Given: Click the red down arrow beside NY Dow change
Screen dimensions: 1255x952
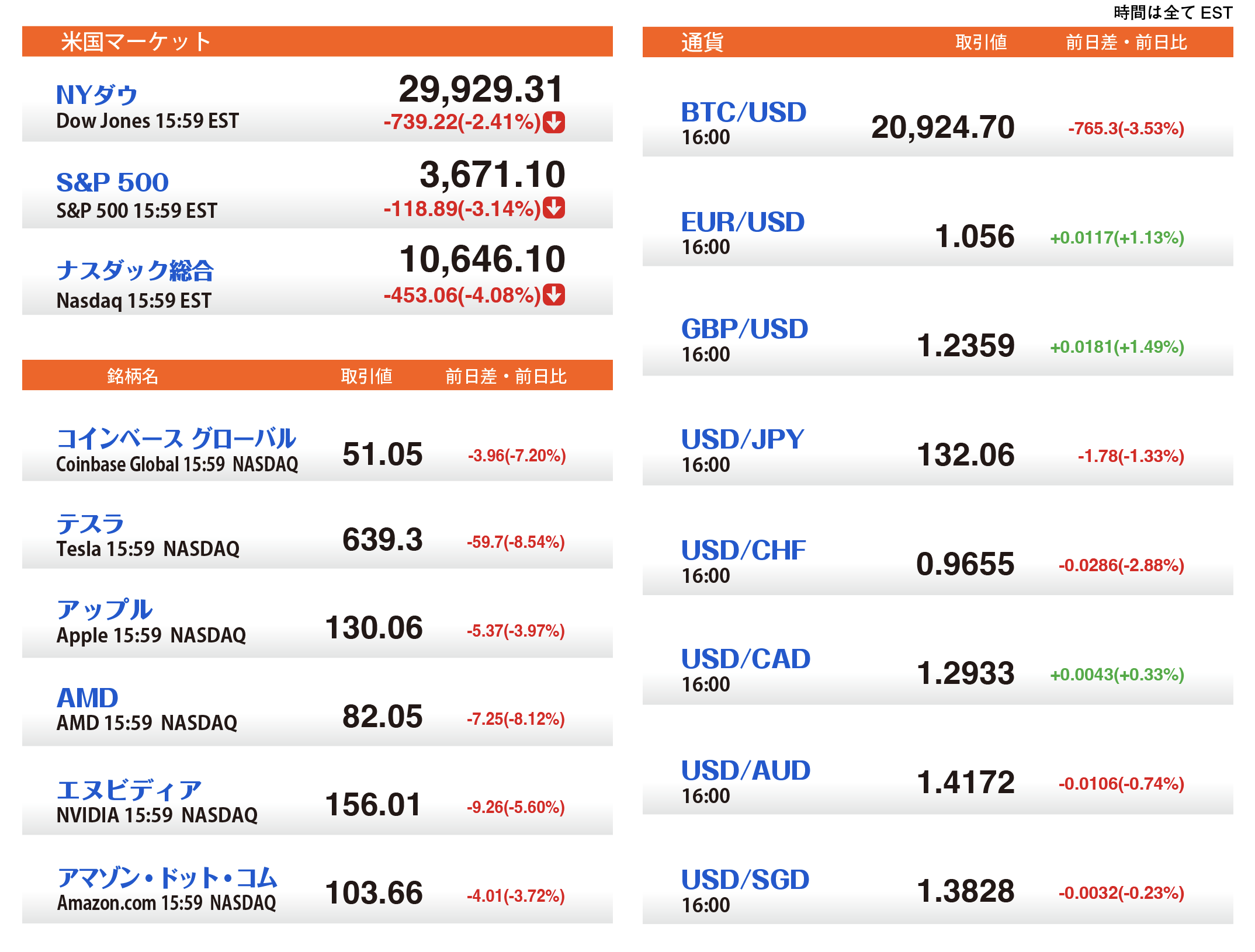Looking at the screenshot, I should [553, 123].
